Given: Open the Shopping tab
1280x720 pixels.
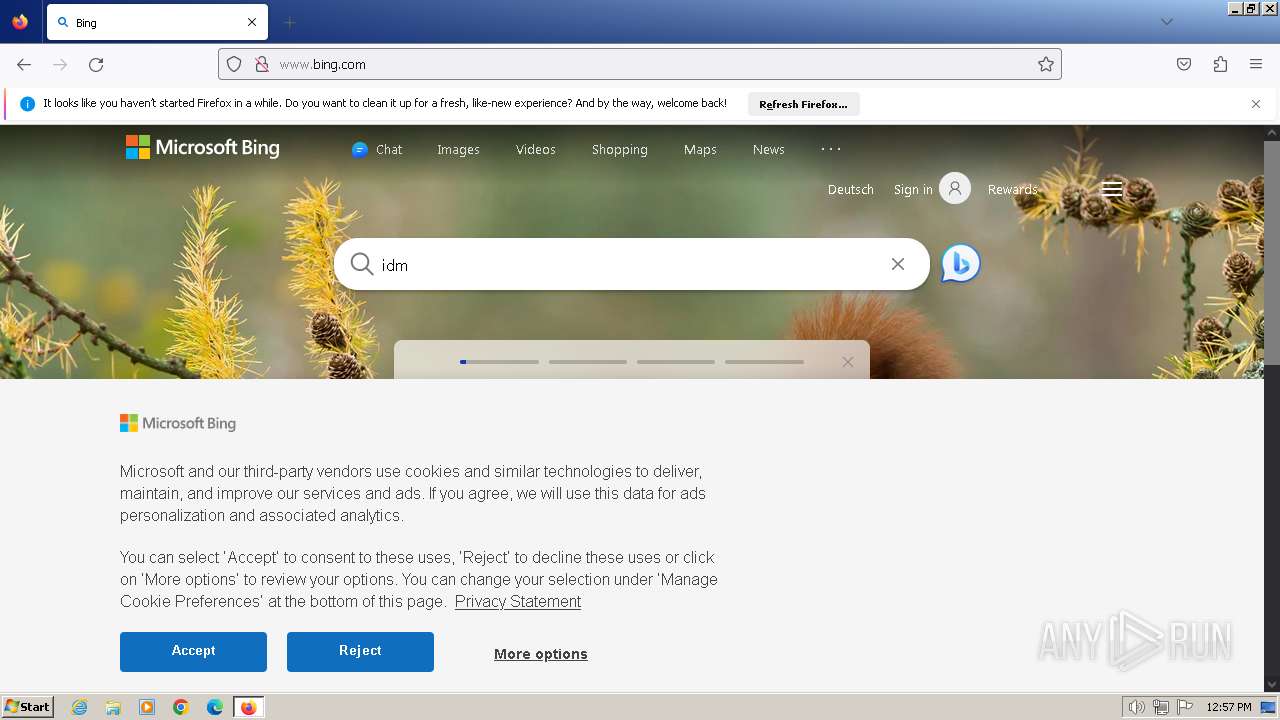Looking at the screenshot, I should 620,149.
